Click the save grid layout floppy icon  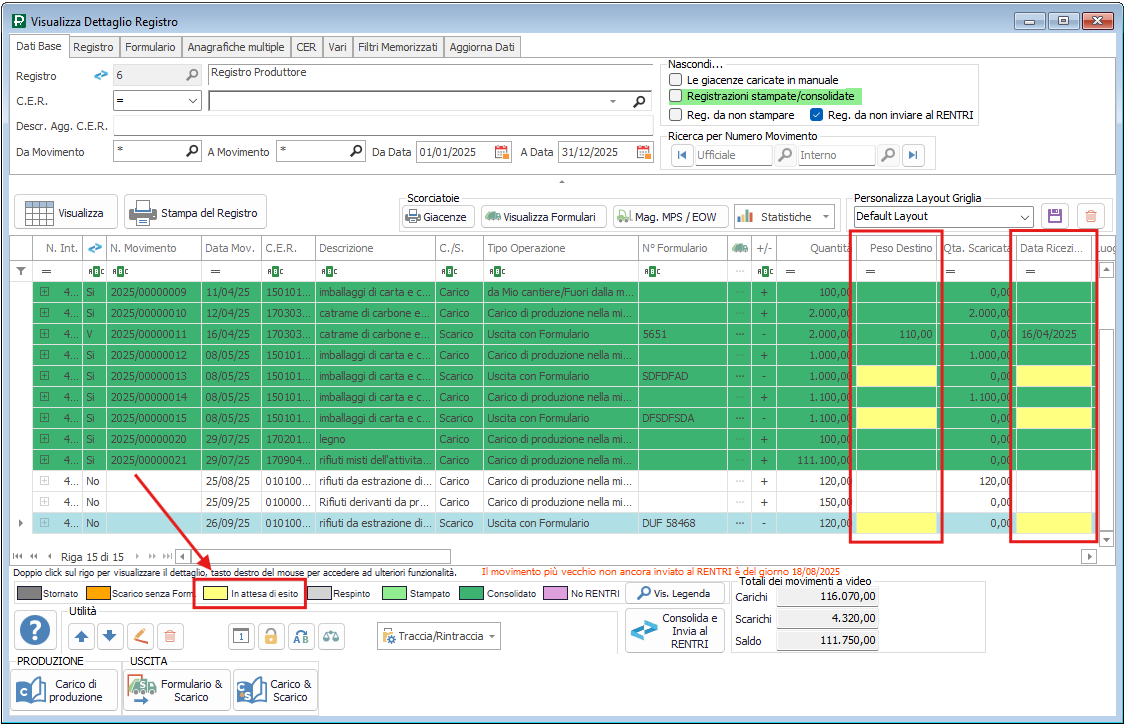point(1054,216)
